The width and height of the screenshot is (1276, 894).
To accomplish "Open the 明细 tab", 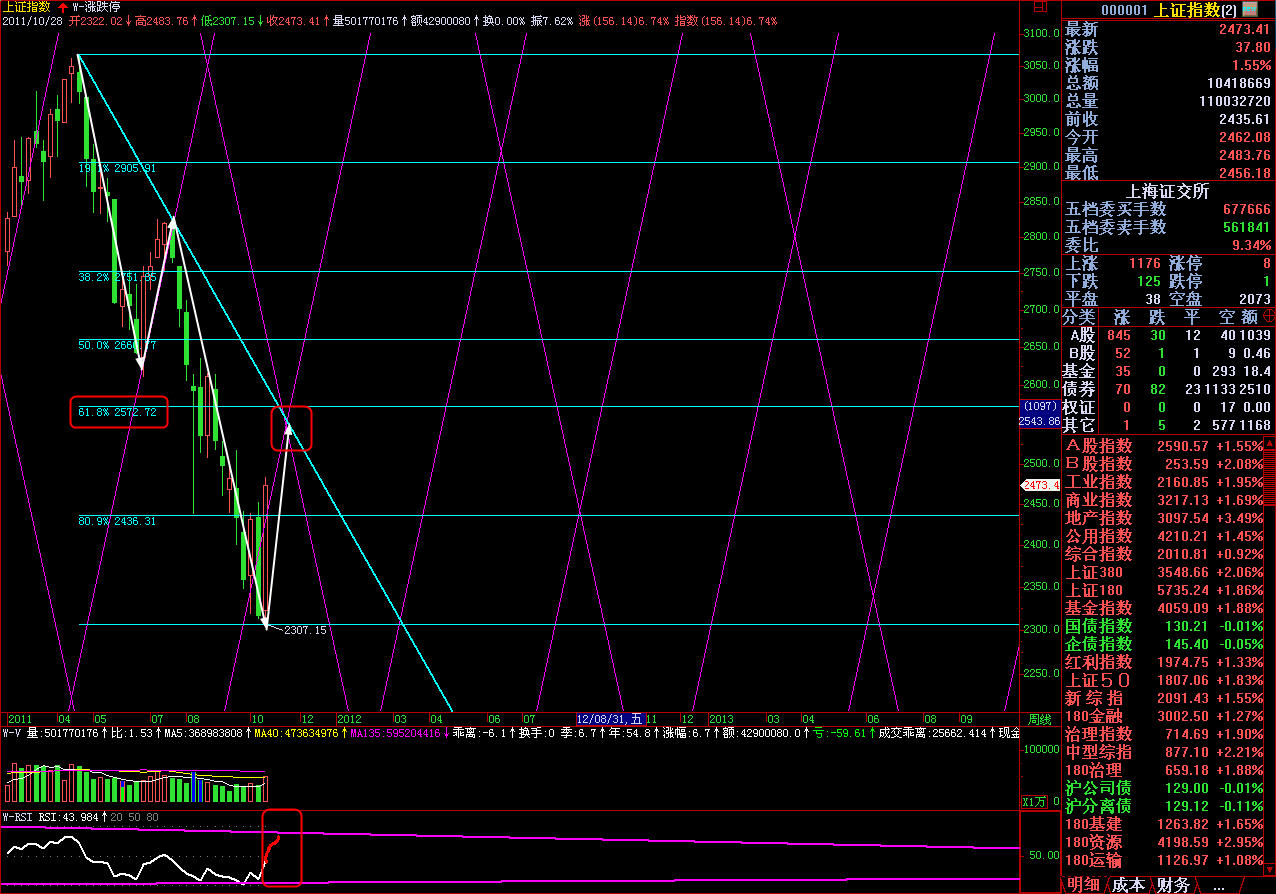I will [1083, 885].
